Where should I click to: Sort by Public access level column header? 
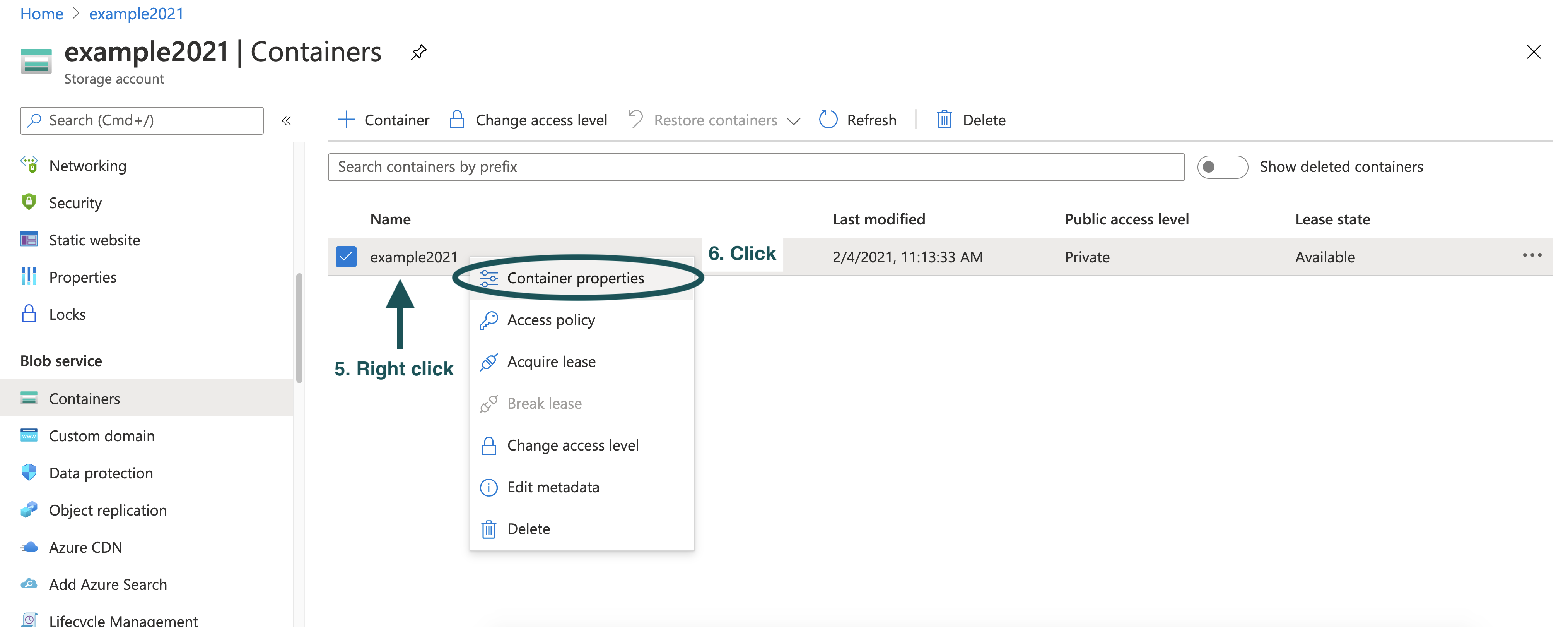[x=1126, y=219]
